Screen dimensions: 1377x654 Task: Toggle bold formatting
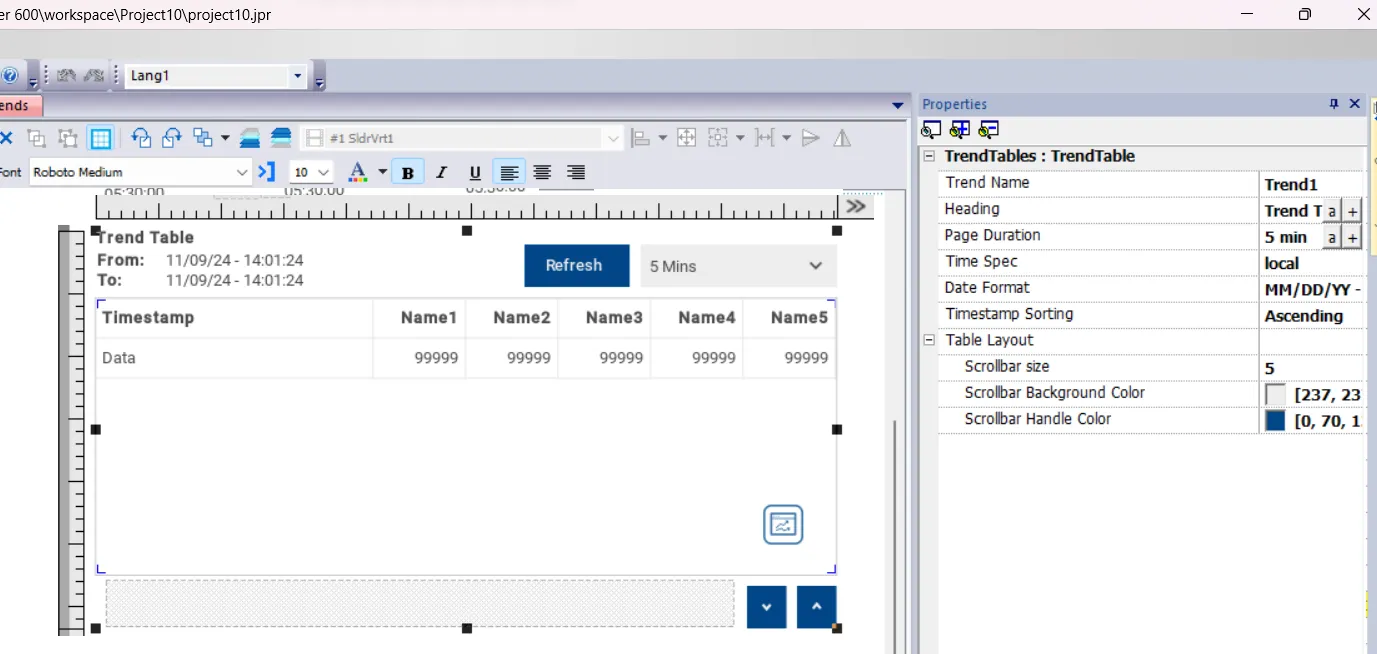click(x=408, y=171)
